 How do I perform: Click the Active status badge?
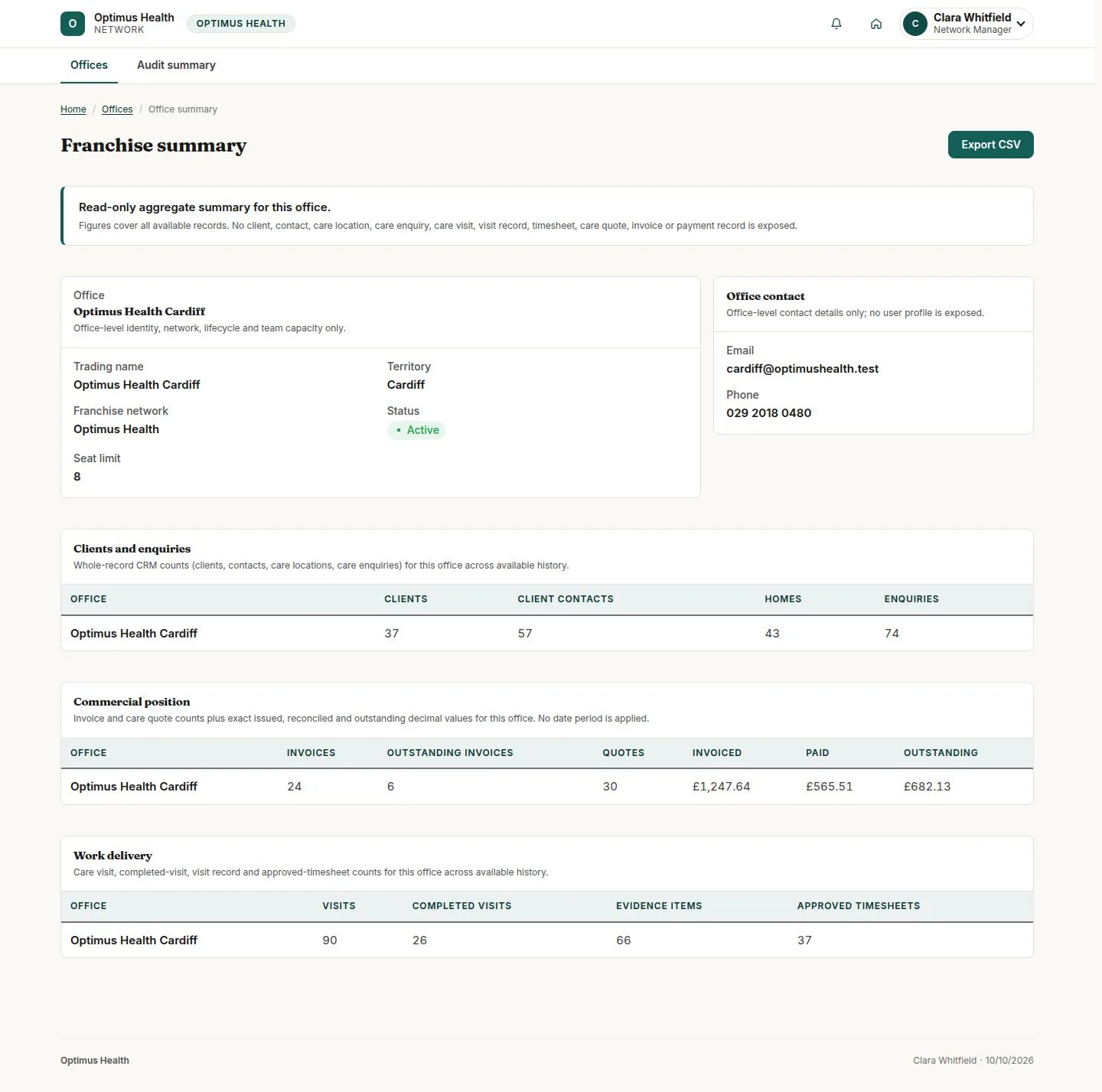point(416,430)
